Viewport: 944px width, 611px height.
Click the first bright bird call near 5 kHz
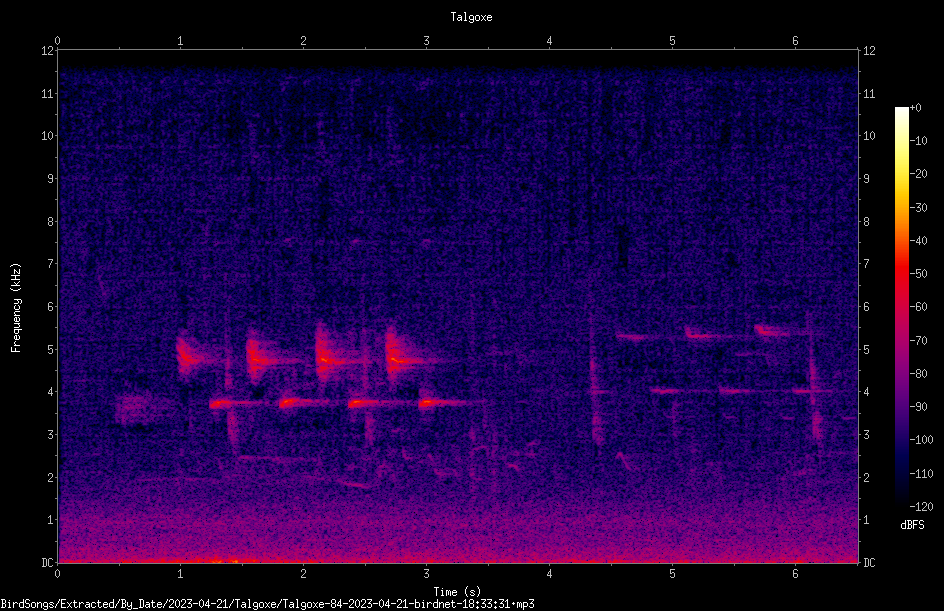pos(190,355)
